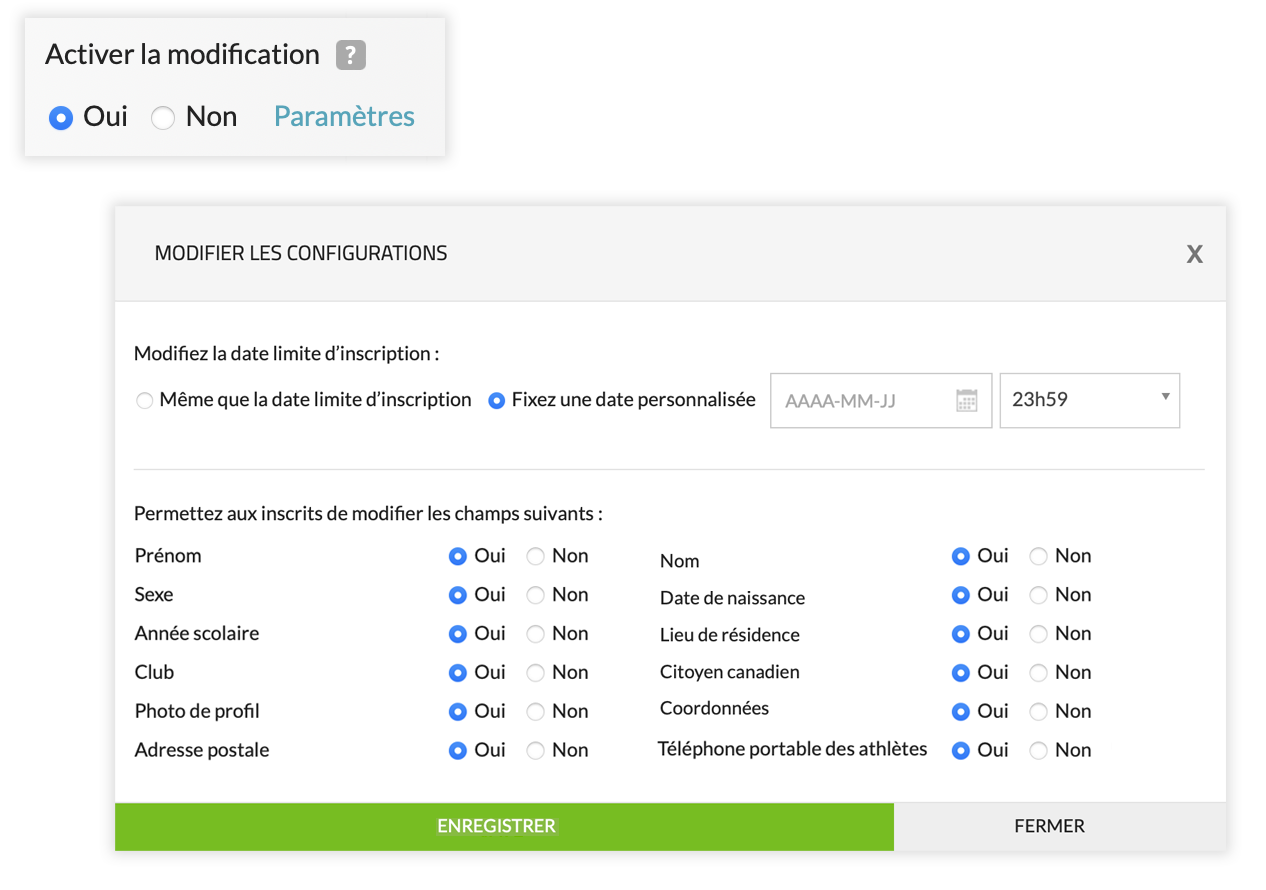Click the help question mark icon
Image resolution: width=1266 pixels, height=890 pixels.
(350, 55)
